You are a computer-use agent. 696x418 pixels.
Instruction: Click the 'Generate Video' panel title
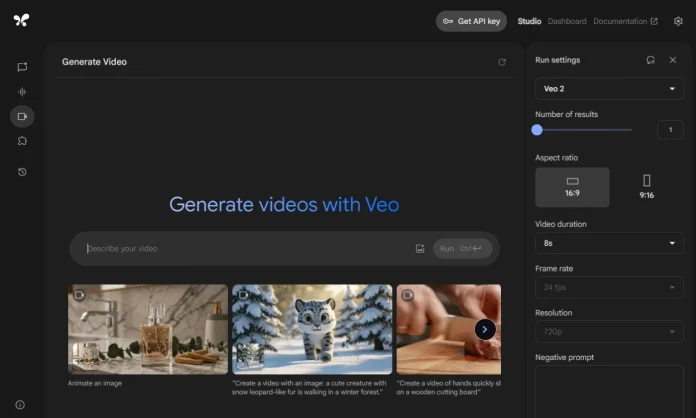point(94,62)
